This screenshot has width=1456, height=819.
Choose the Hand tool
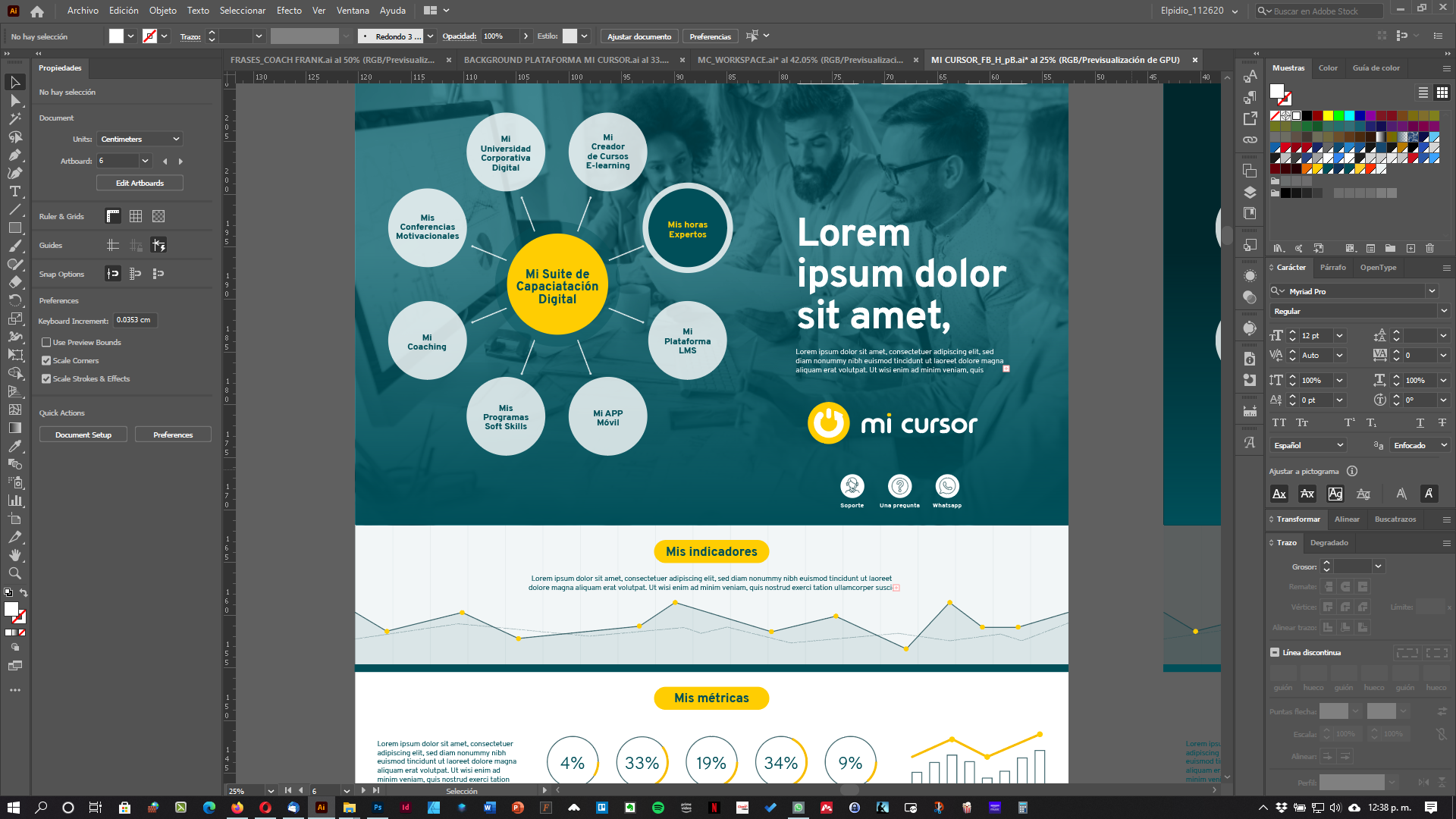(x=14, y=555)
